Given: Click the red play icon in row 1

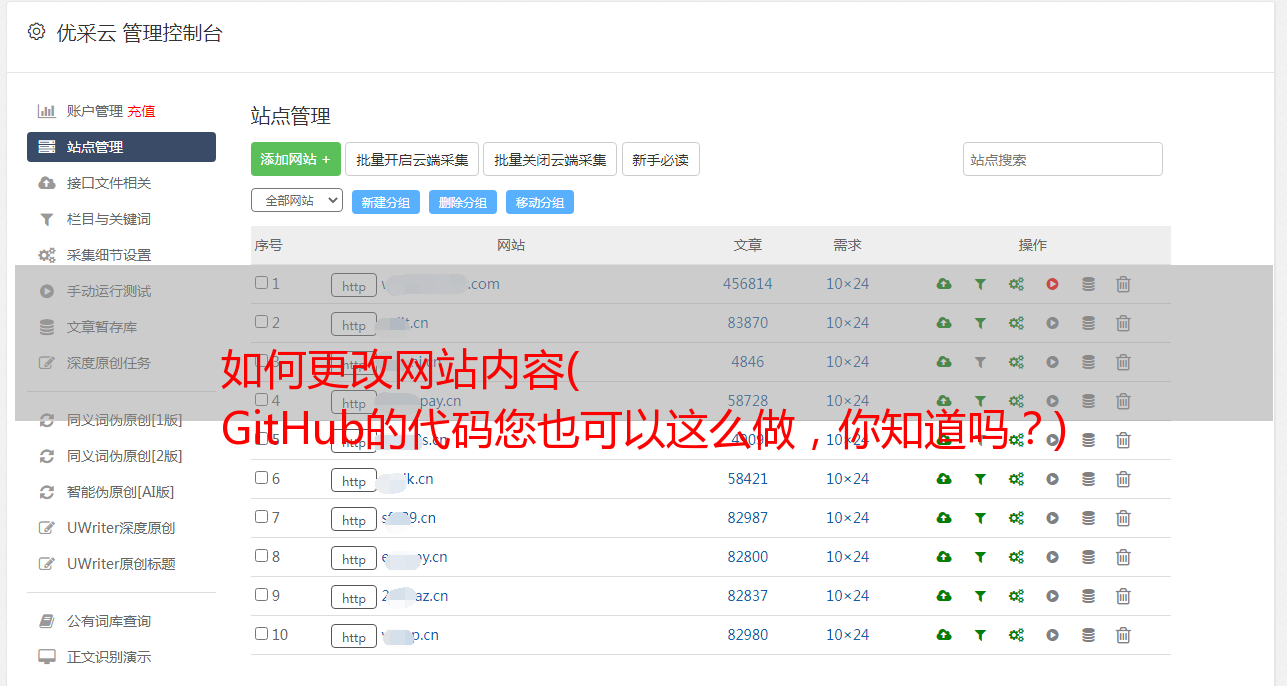Looking at the screenshot, I should coord(1052,284).
